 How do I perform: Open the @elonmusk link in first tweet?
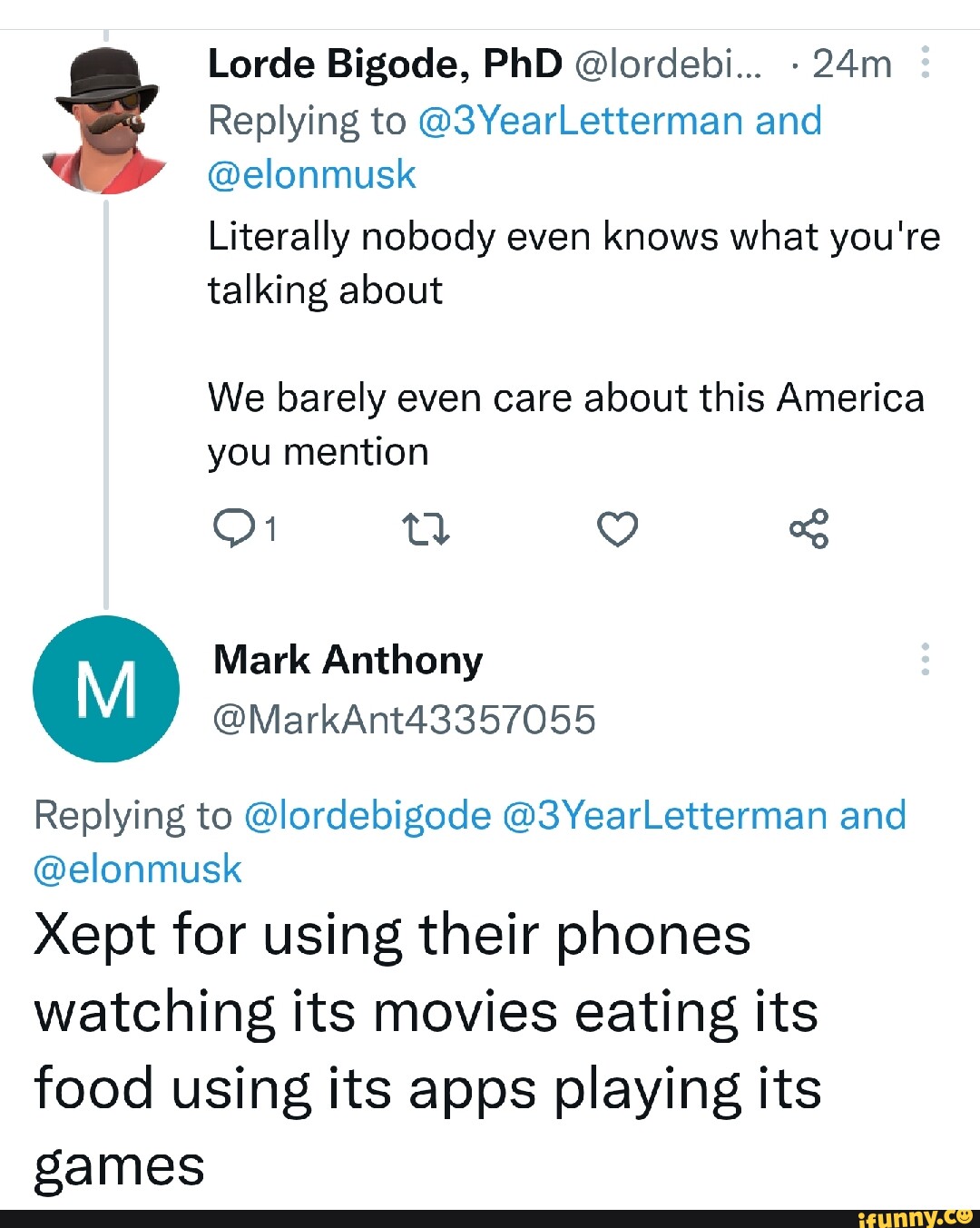312,174
